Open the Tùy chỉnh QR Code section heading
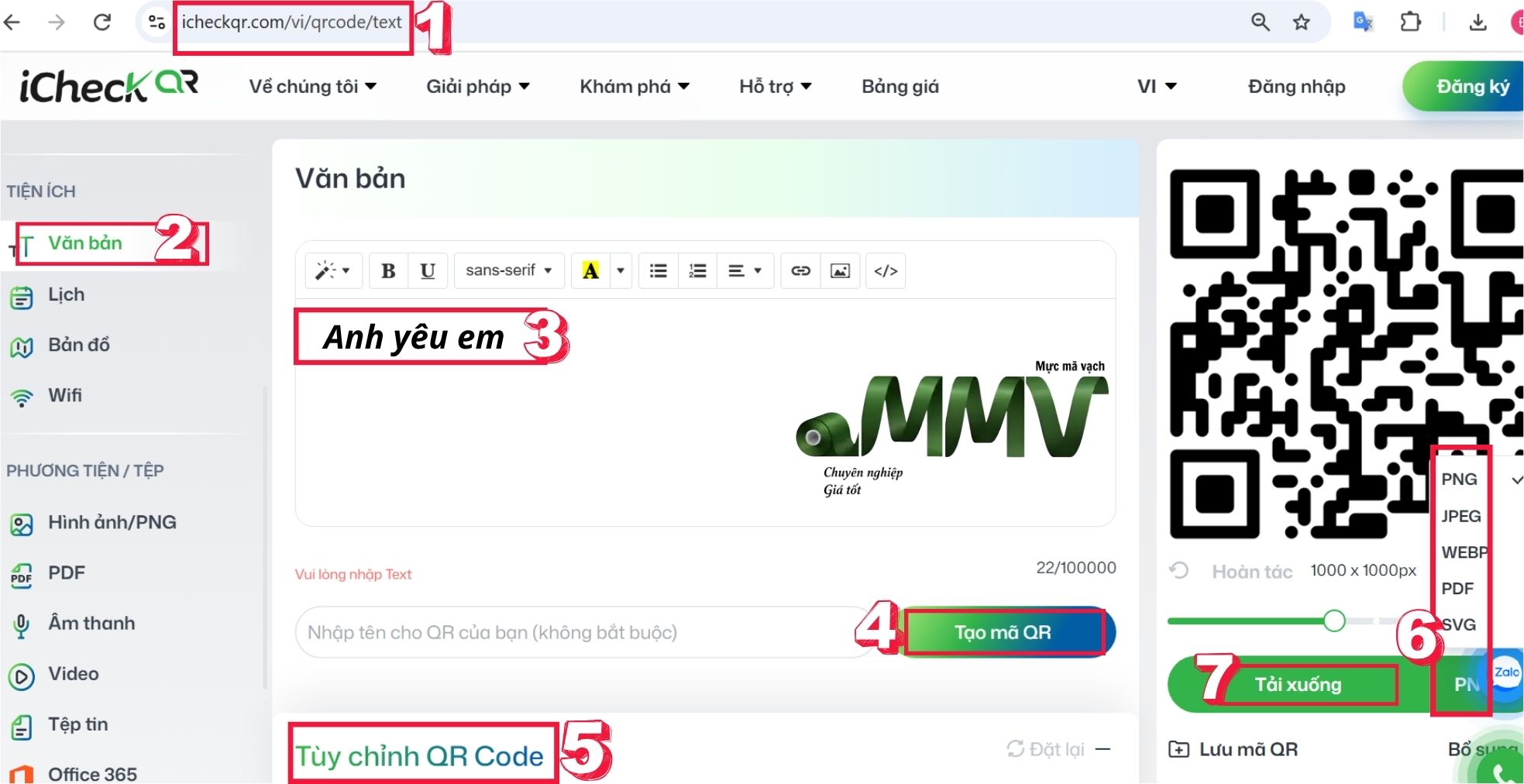The width and height of the screenshot is (1524, 784). click(x=419, y=755)
